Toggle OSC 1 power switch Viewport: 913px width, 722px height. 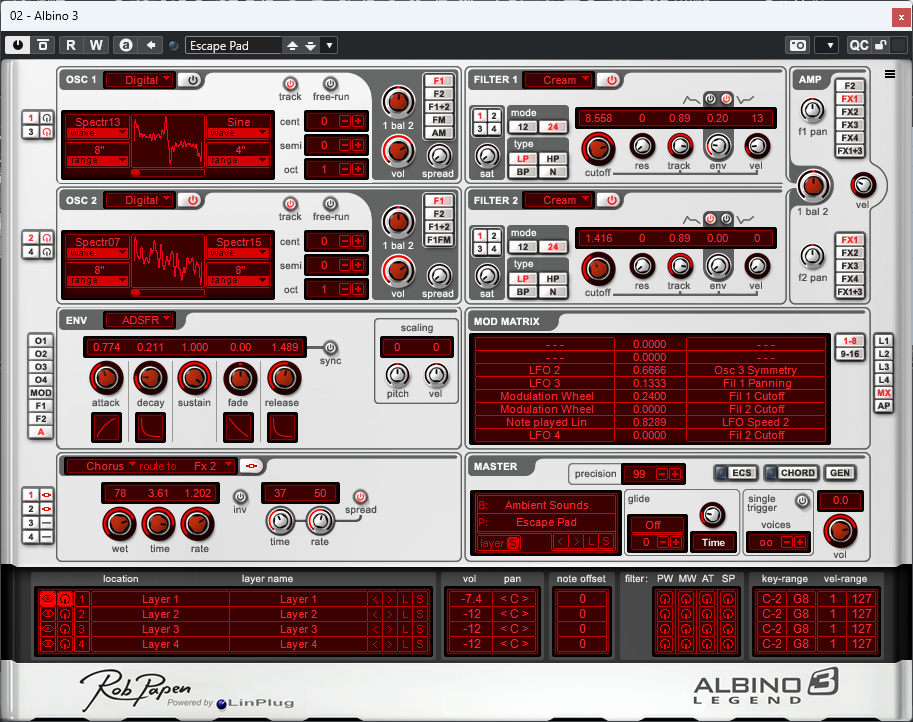192,80
